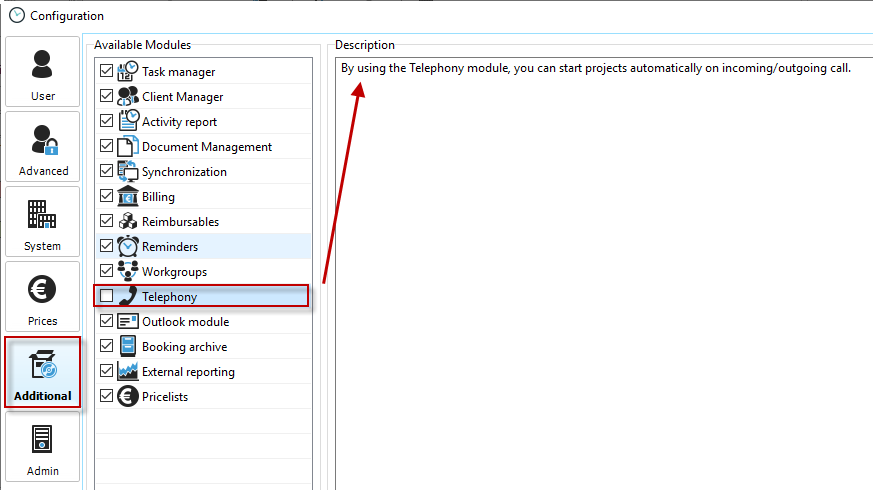
Task: Select the Additional tab in sidebar
Action: point(43,372)
